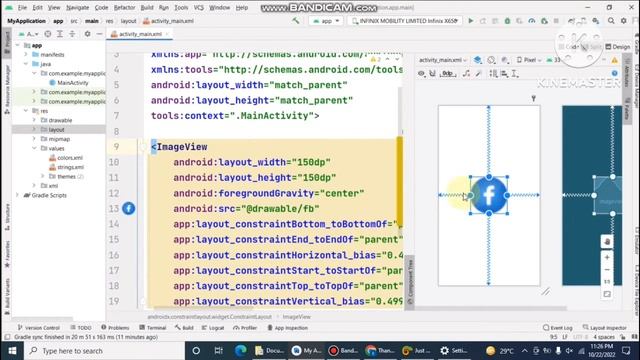Hide the Project panel with minus icon
Viewport: 640px width, 360px height.
pyautogui.click(x=99, y=34)
